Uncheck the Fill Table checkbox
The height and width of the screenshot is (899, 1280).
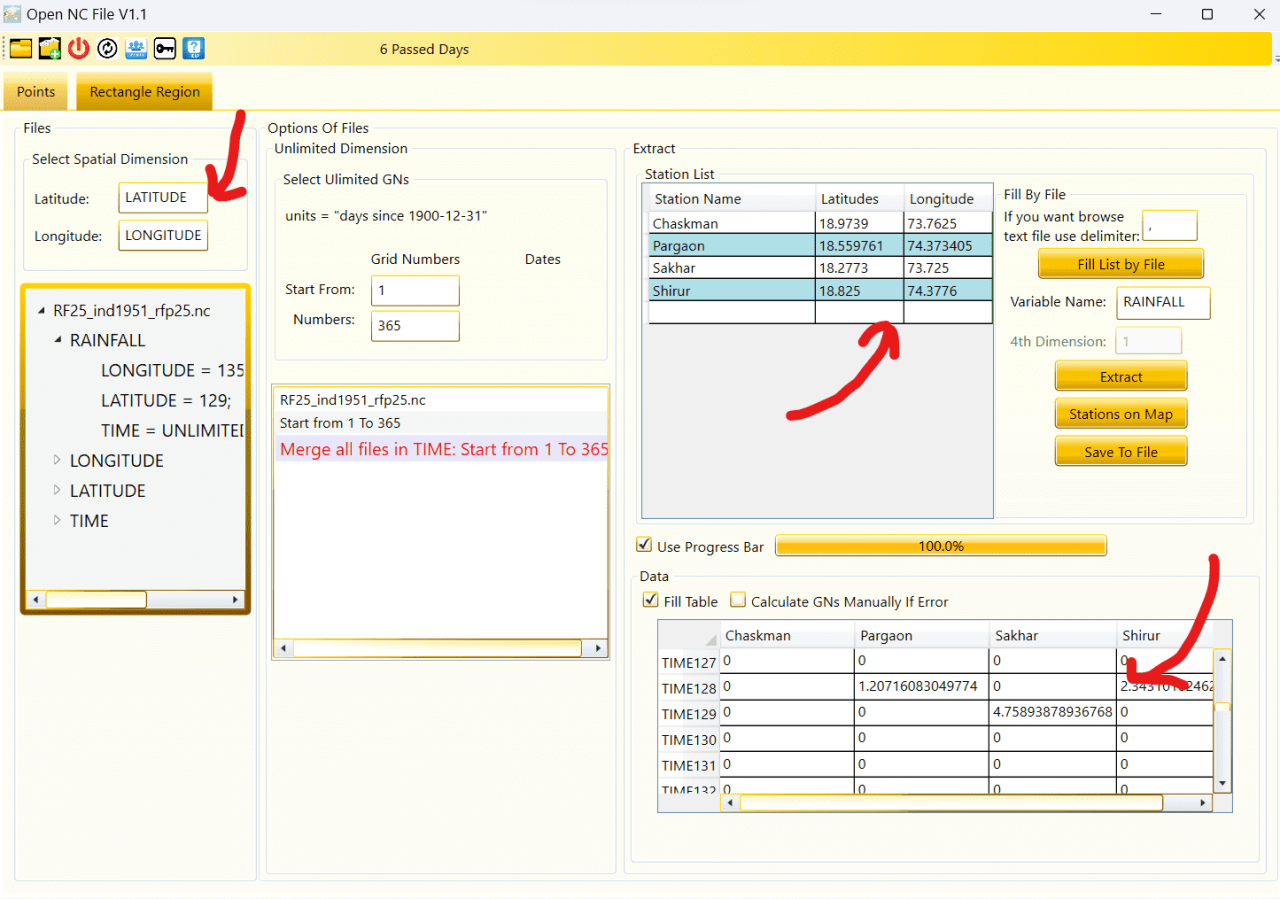point(651,601)
